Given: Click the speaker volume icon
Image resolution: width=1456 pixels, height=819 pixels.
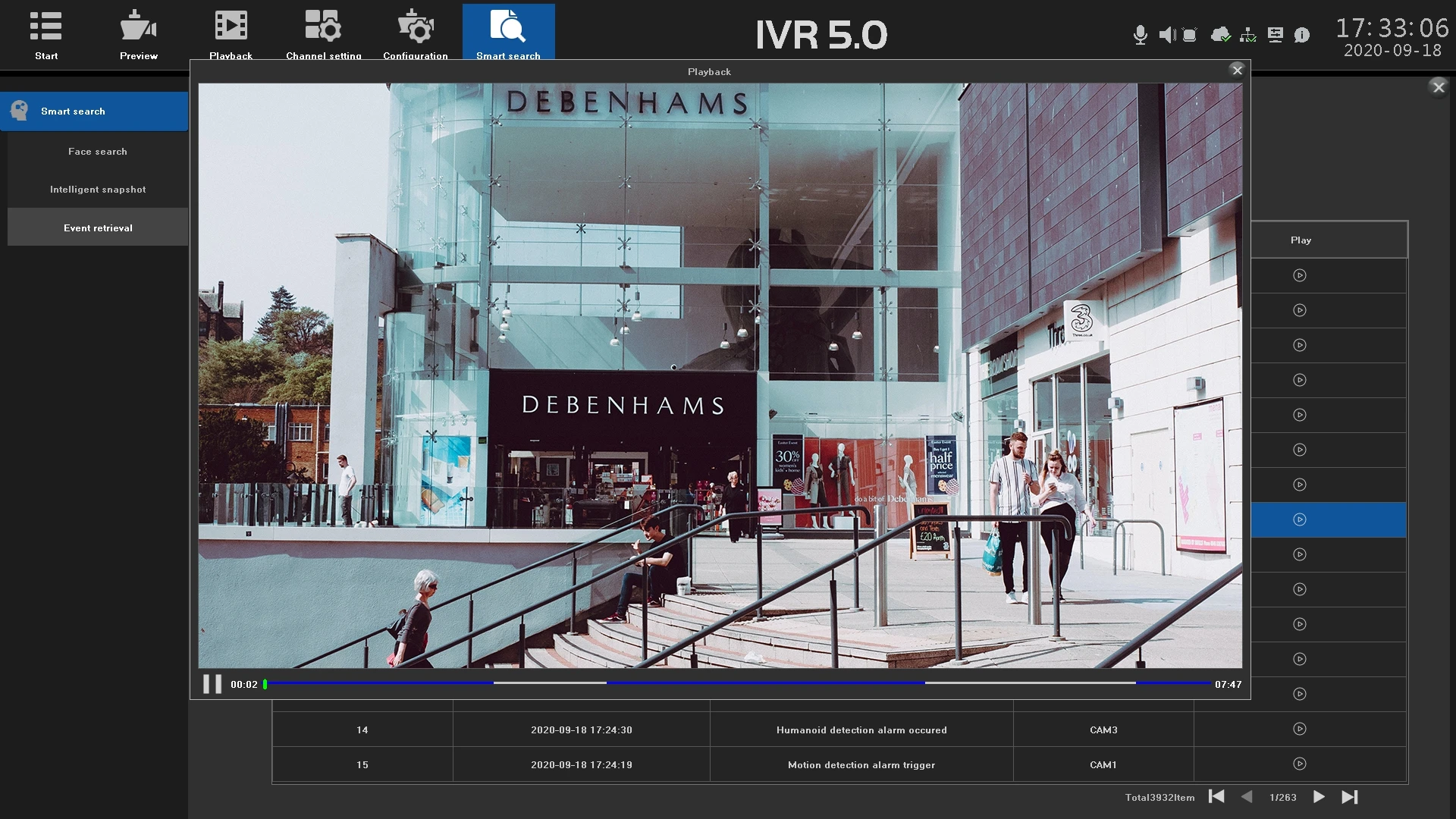Looking at the screenshot, I should coord(1167,35).
